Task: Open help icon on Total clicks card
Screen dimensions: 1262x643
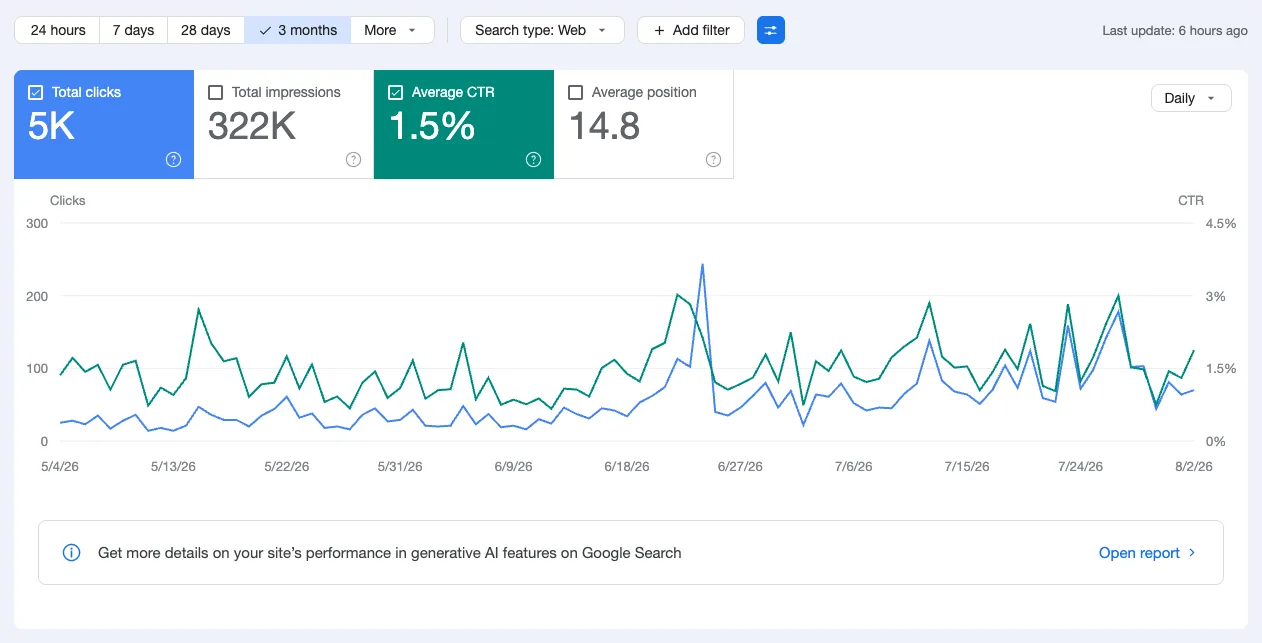Action: coord(173,159)
